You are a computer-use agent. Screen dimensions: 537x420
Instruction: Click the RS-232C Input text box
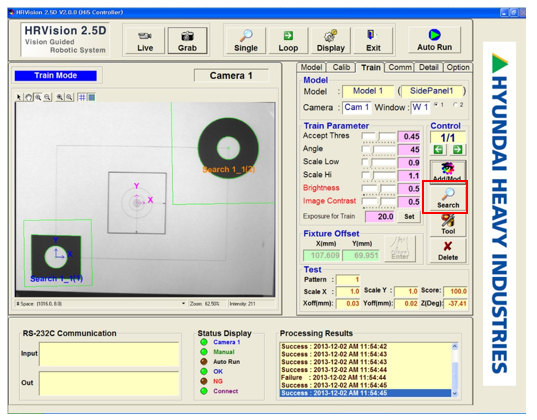click(x=109, y=355)
